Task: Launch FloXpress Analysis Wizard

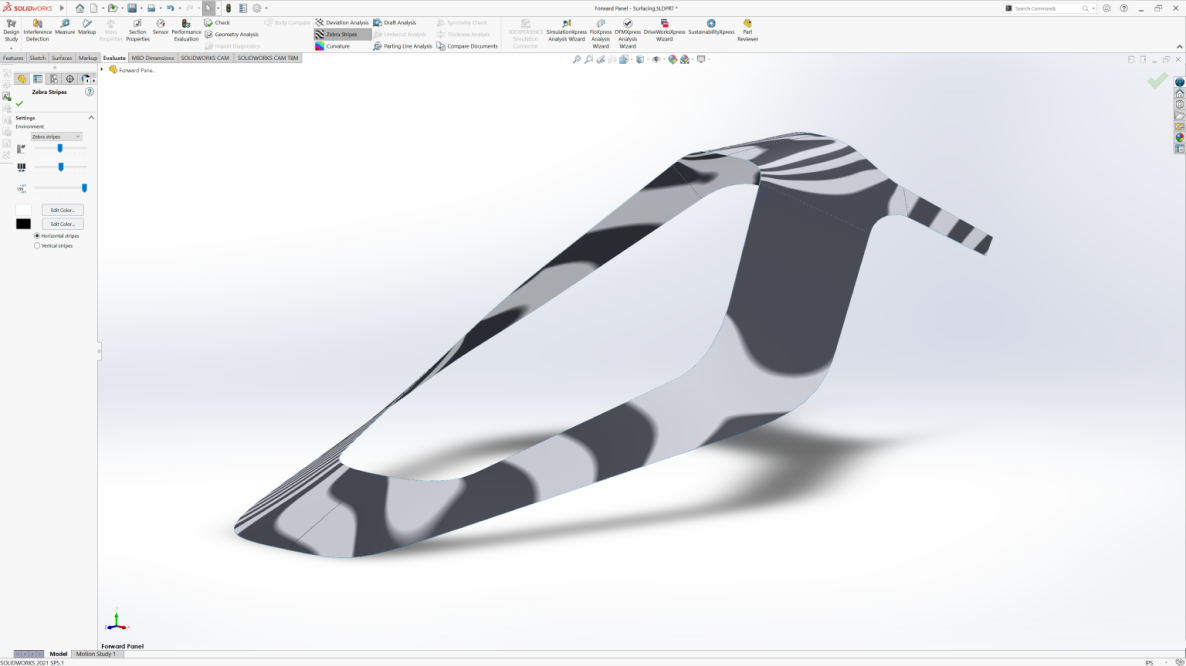Action: coord(601,34)
